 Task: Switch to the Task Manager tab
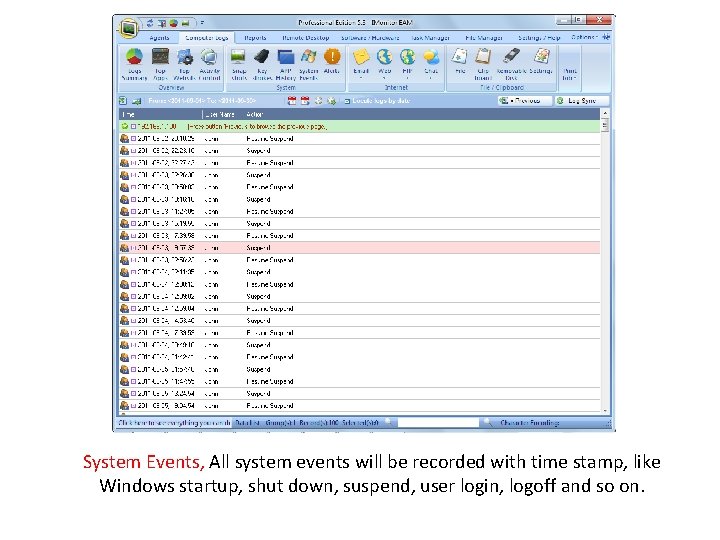(x=430, y=38)
